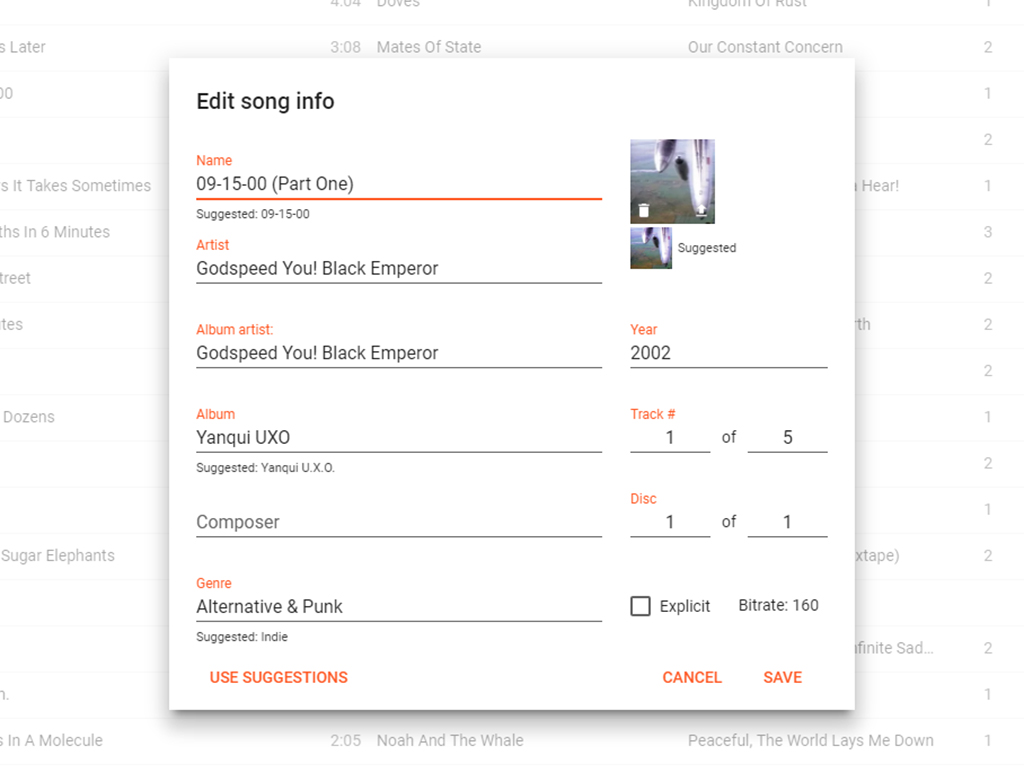
Task: Click the upload album art icon
Action: pos(701,211)
